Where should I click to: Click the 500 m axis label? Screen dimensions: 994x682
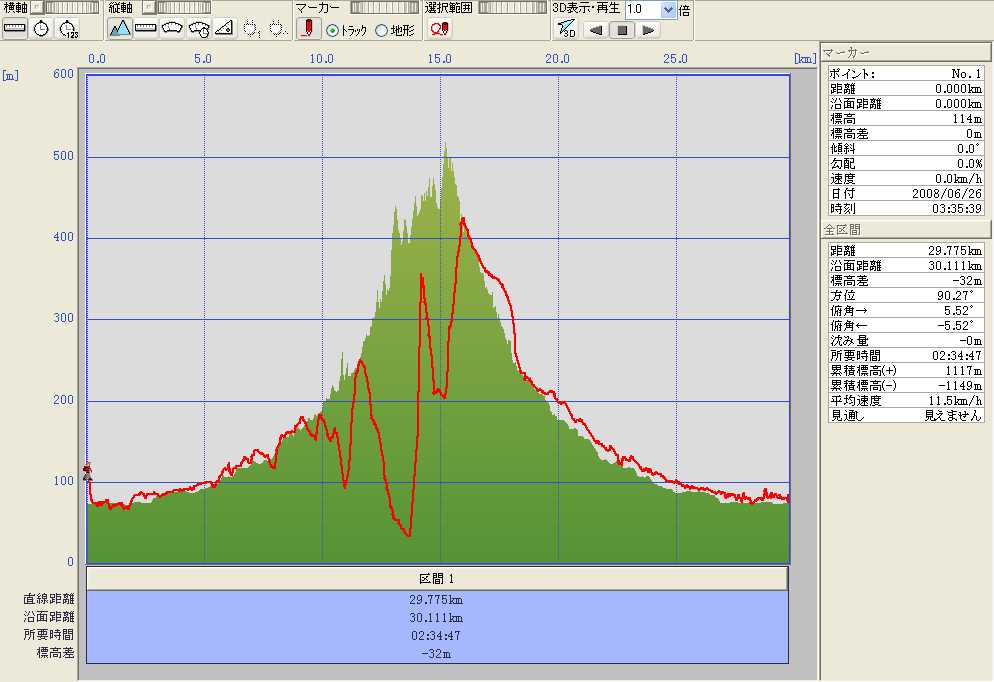(63, 156)
